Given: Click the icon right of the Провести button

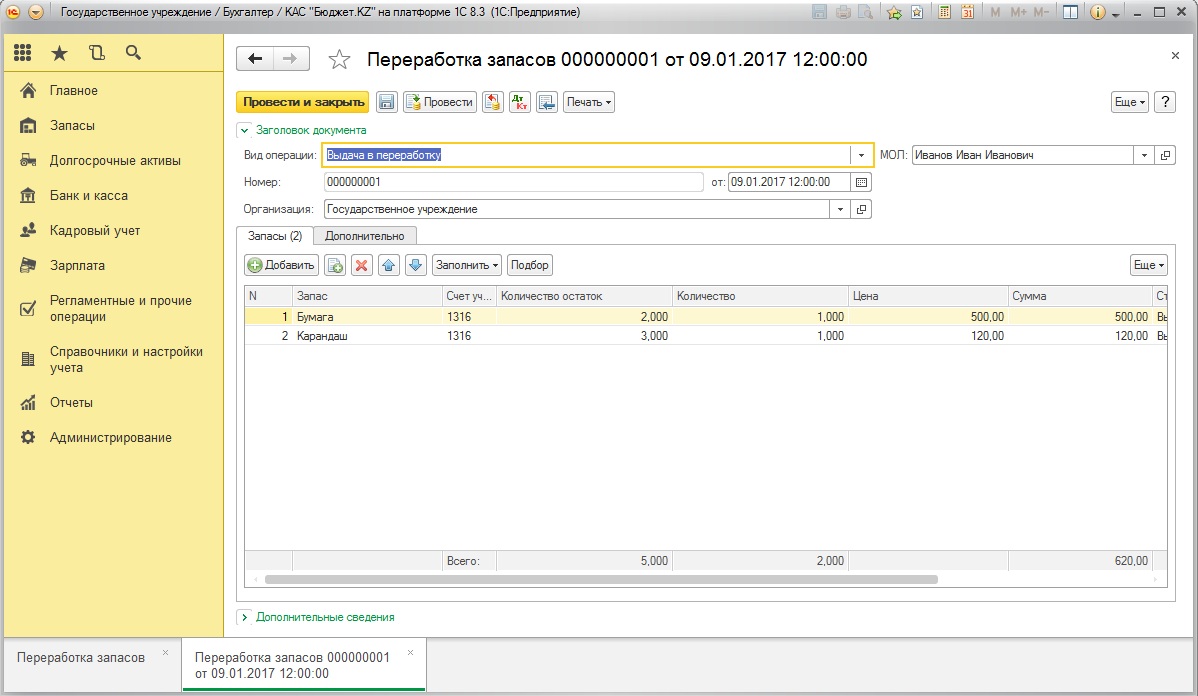Looking at the screenshot, I should tap(493, 102).
